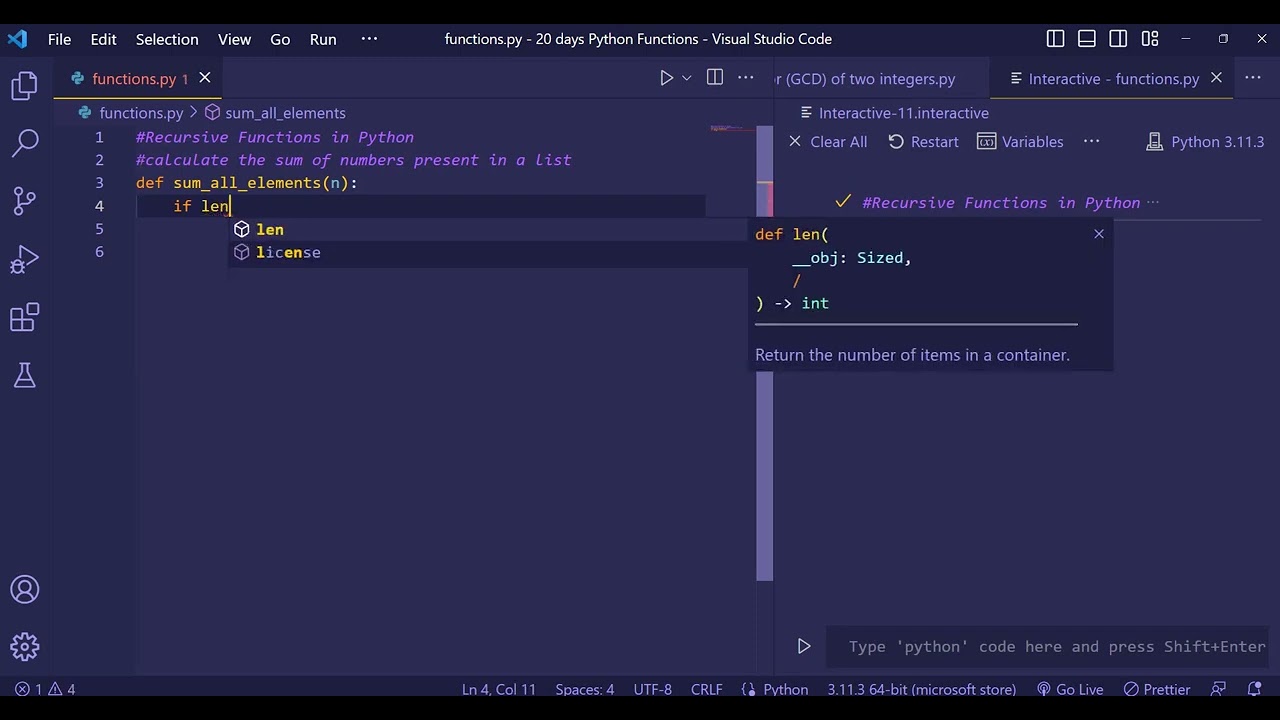Open editor more actions ellipsis
Image resolution: width=1280 pixels, height=720 pixels.
click(x=746, y=78)
